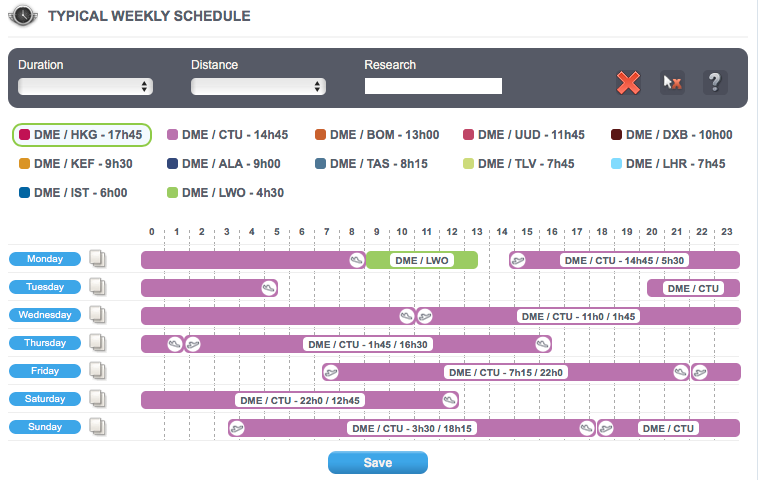The height and width of the screenshot is (480, 758).
Task: Click the green DME / LWO color swatch
Action: pyautogui.click(x=172, y=193)
